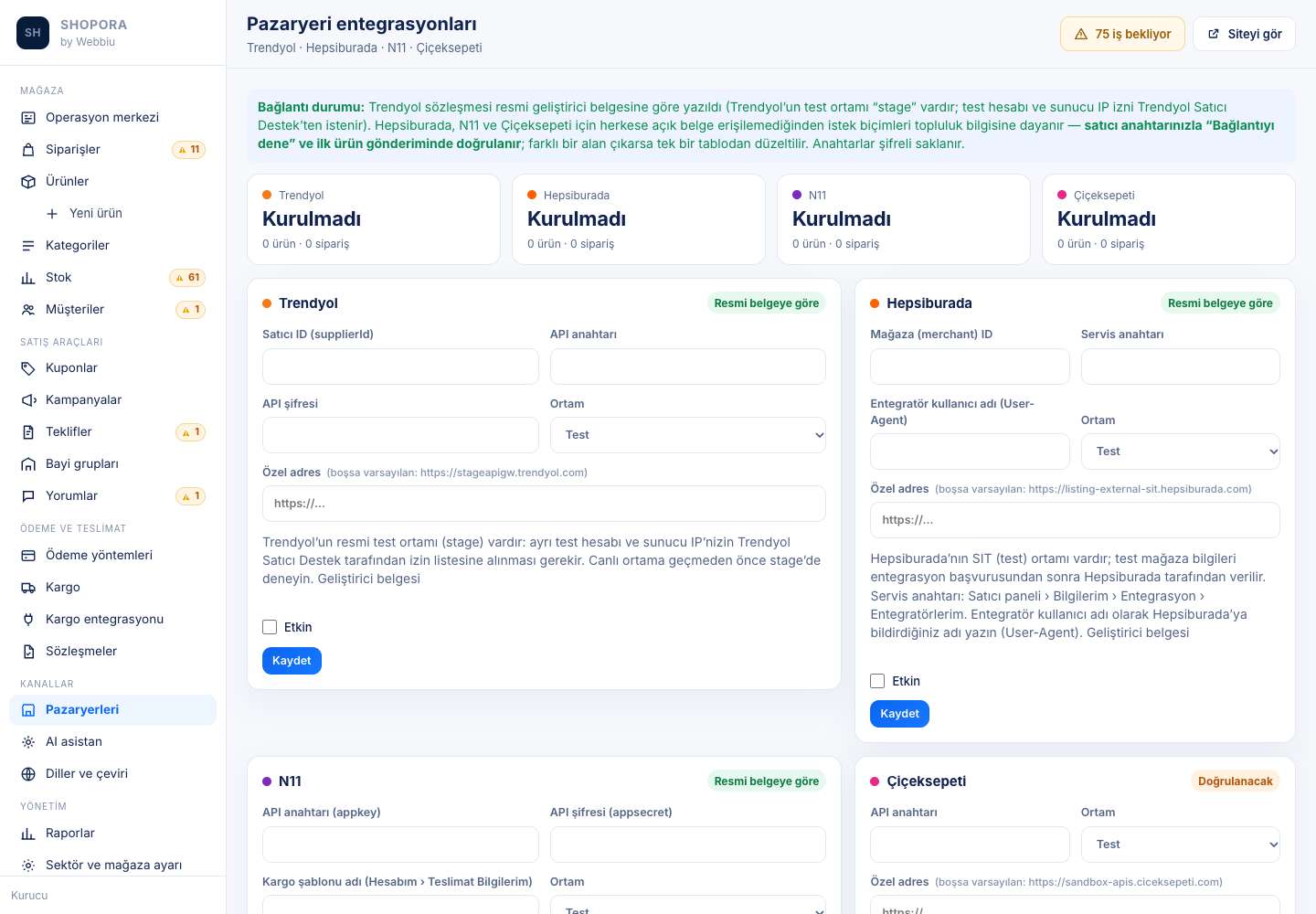1316x914 pixels.
Task: Open the Trendyol Ortam dropdown
Action: coord(688,435)
